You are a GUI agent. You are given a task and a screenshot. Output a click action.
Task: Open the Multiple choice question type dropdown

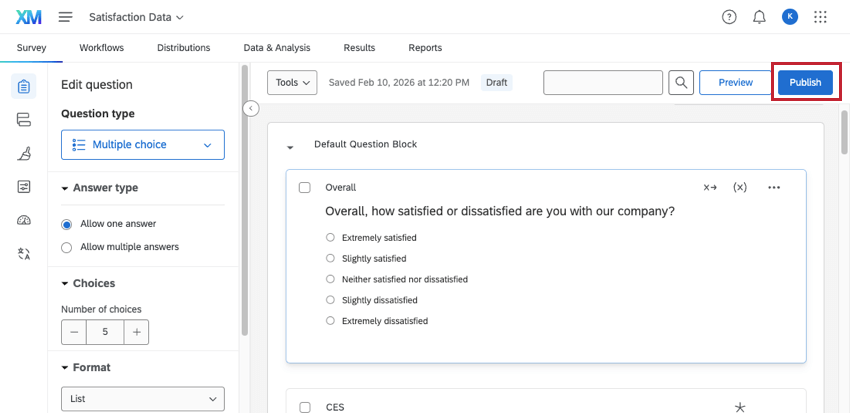(143, 145)
